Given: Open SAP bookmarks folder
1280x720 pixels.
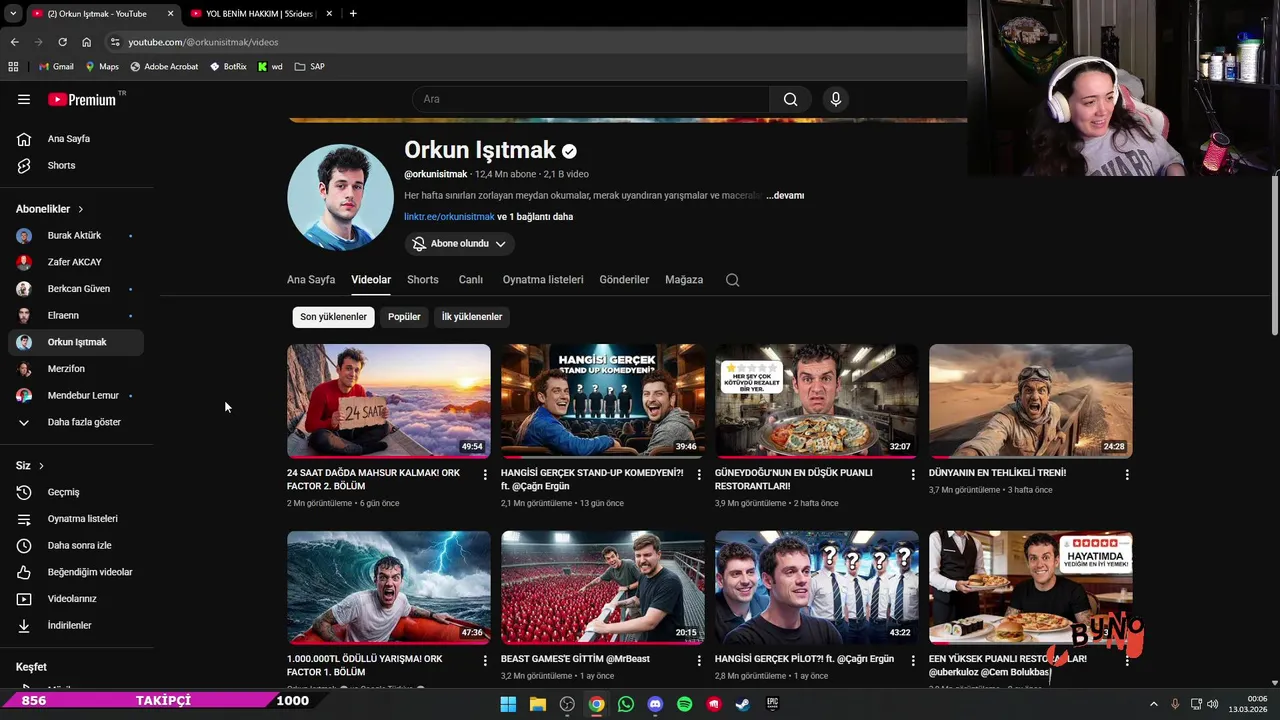Looking at the screenshot, I should [x=309, y=67].
